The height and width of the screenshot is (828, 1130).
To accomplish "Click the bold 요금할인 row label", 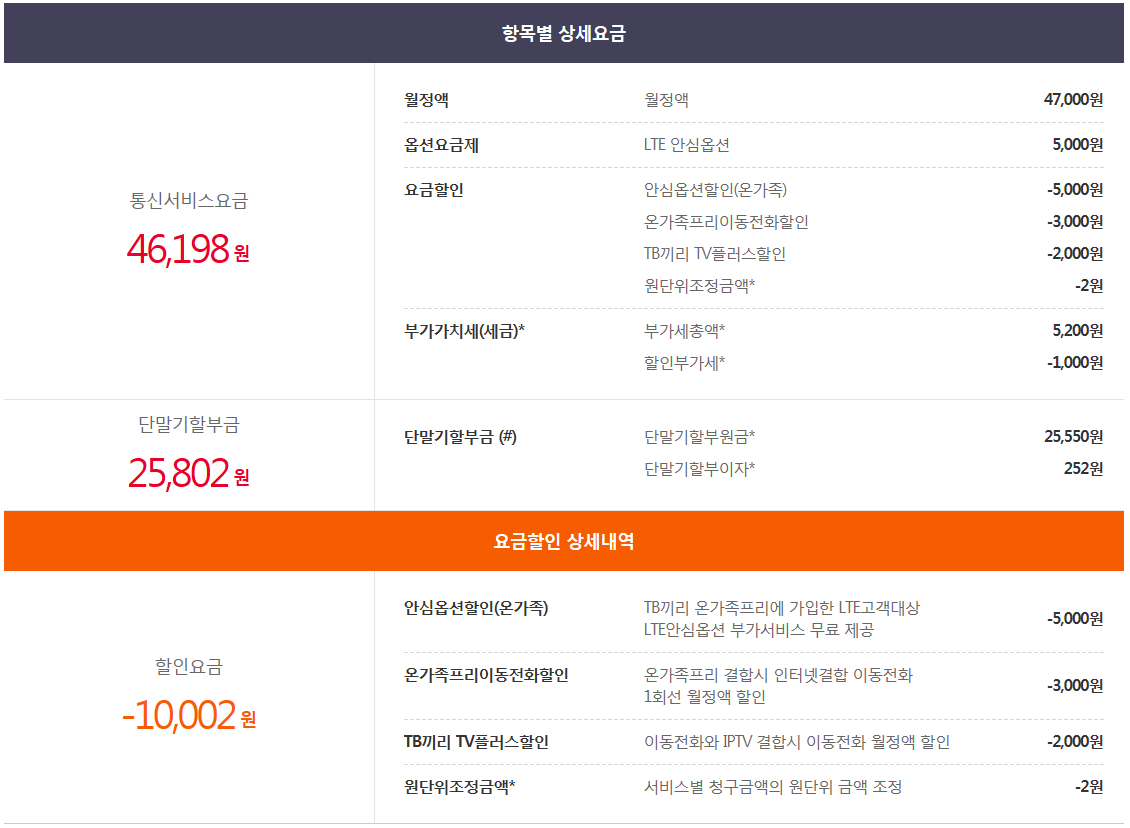I will (434, 190).
